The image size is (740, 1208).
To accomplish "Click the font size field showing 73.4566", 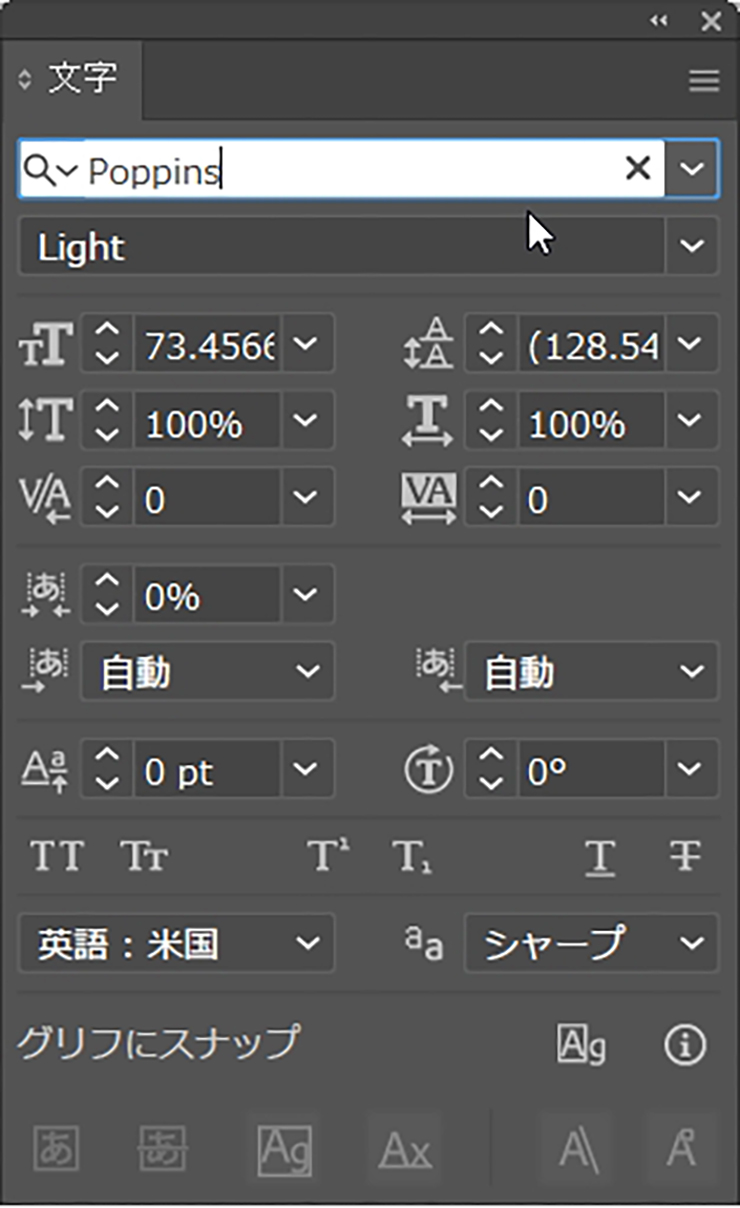I will [210, 345].
